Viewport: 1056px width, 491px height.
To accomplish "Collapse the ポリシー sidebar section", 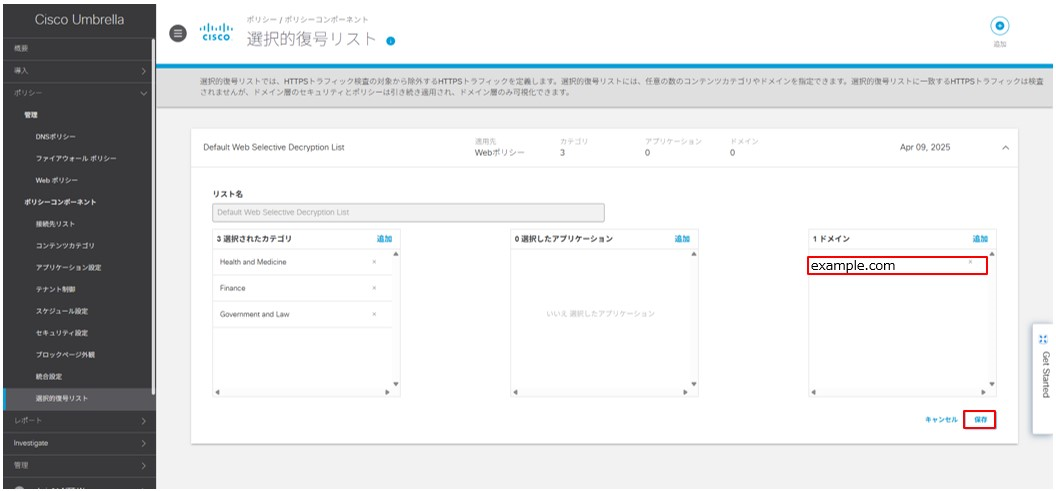I will coord(143,93).
